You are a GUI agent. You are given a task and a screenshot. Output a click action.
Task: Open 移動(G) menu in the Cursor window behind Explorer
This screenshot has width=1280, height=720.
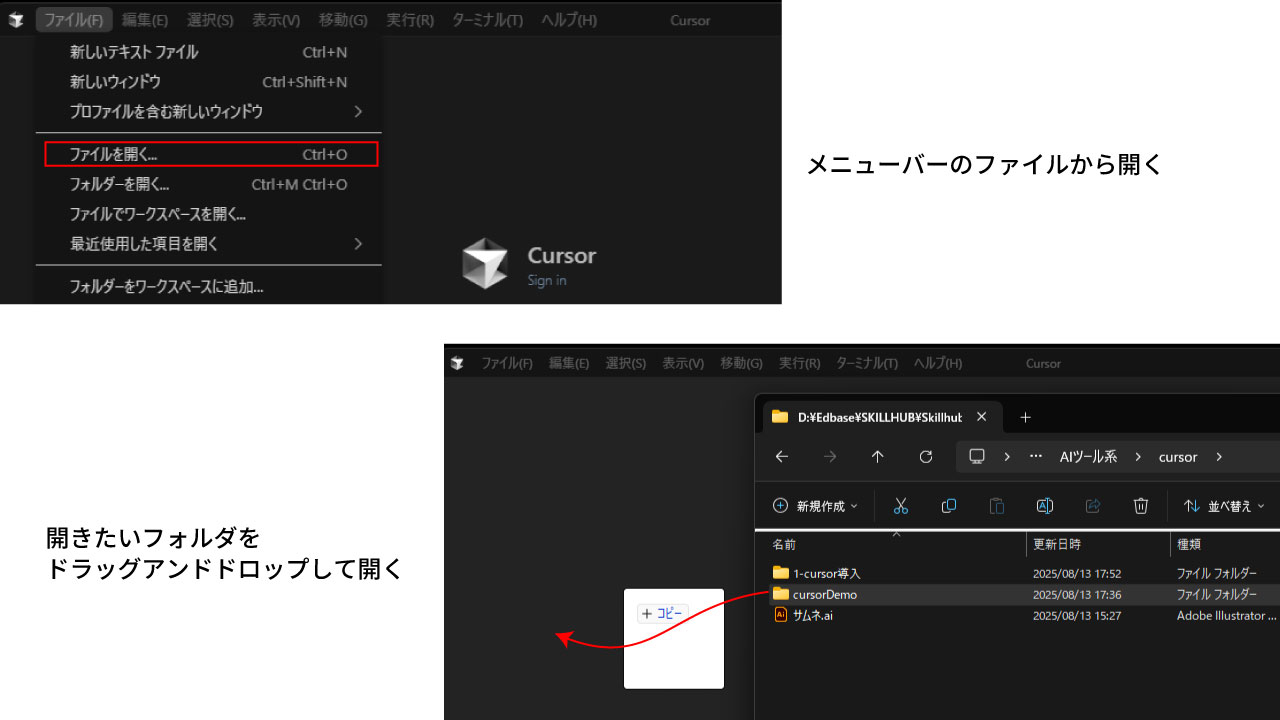[741, 363]
